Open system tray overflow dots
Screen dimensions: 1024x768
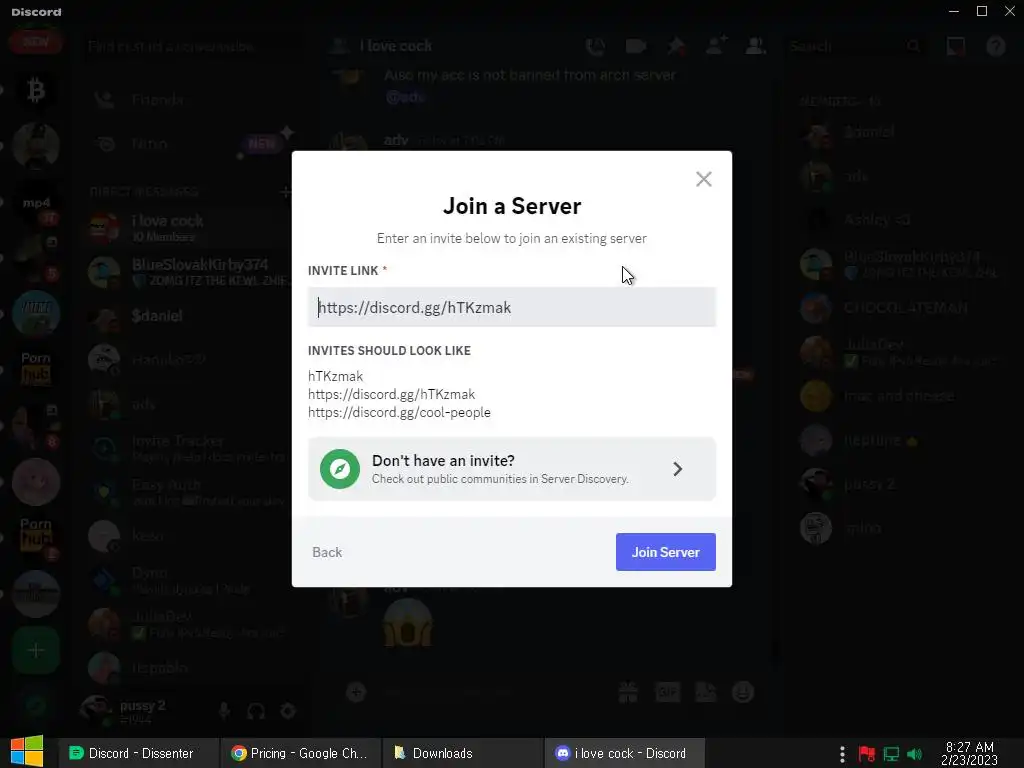coord(842,754)
